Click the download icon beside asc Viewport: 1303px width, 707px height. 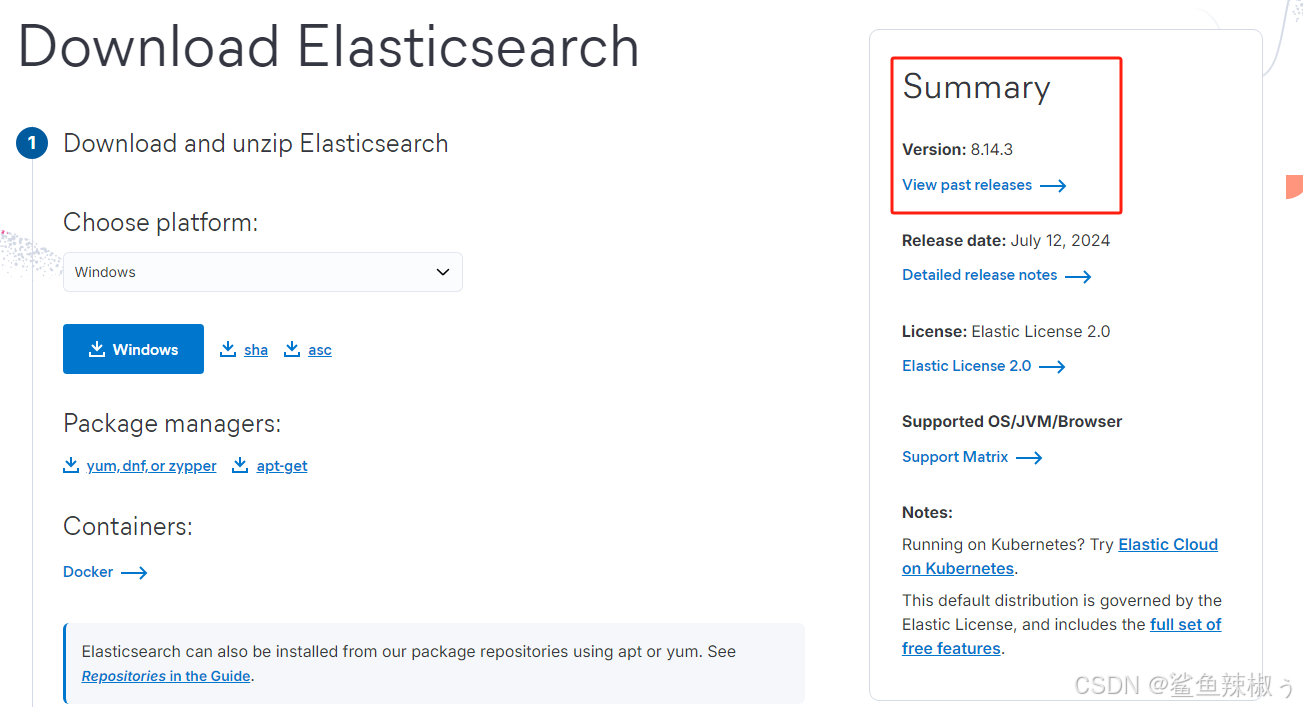tap(292, 349)
